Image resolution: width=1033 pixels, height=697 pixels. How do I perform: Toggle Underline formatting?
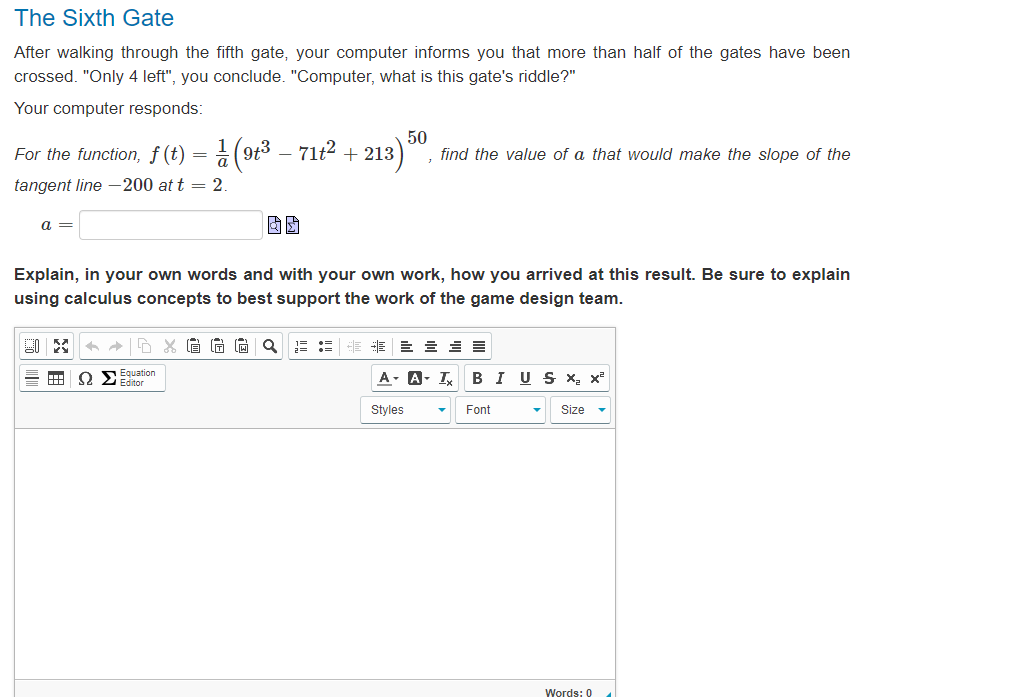(525, 378)
